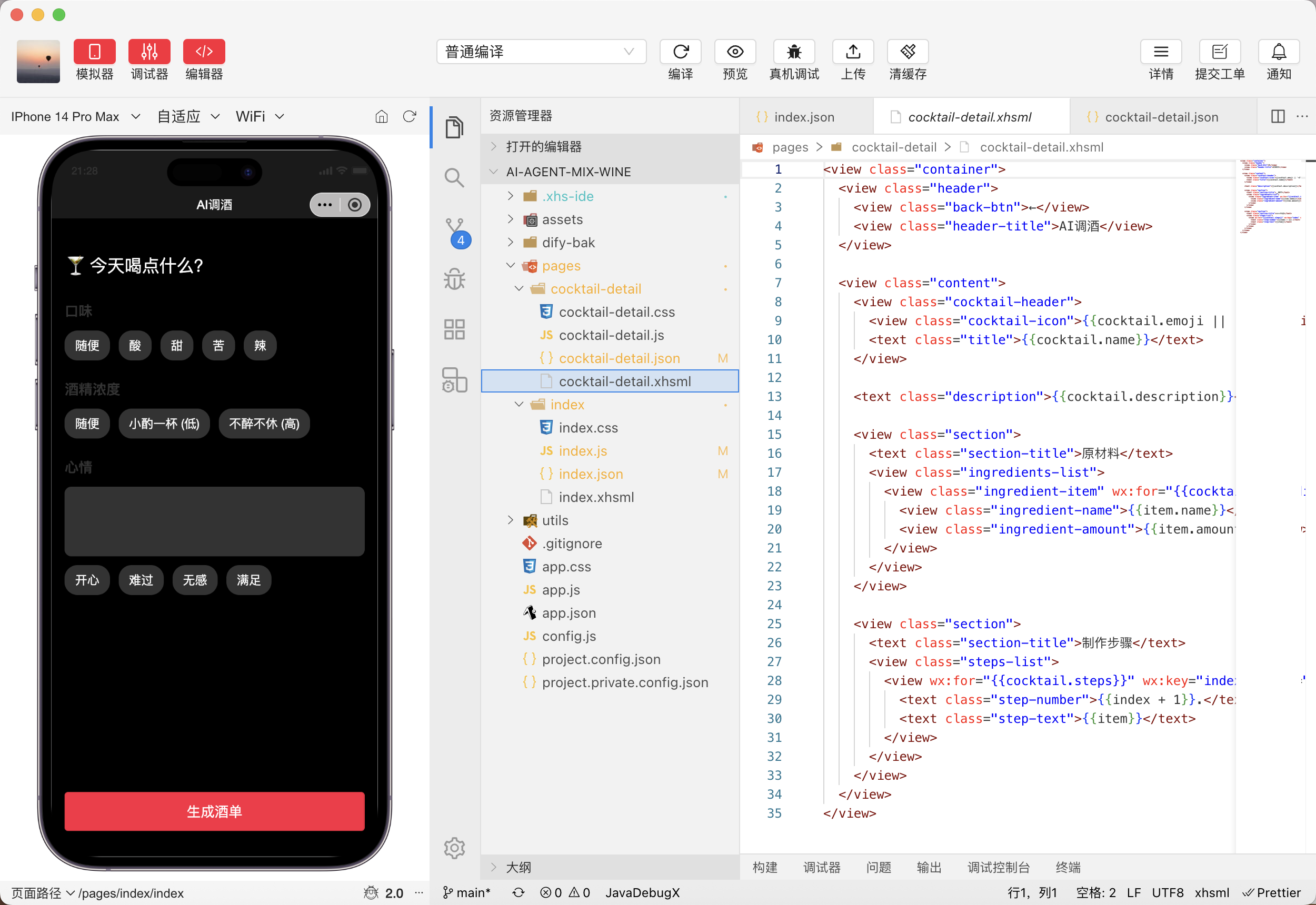
Task: Open the Explorer files icon in activity bar
Action: tap(454, 127)
